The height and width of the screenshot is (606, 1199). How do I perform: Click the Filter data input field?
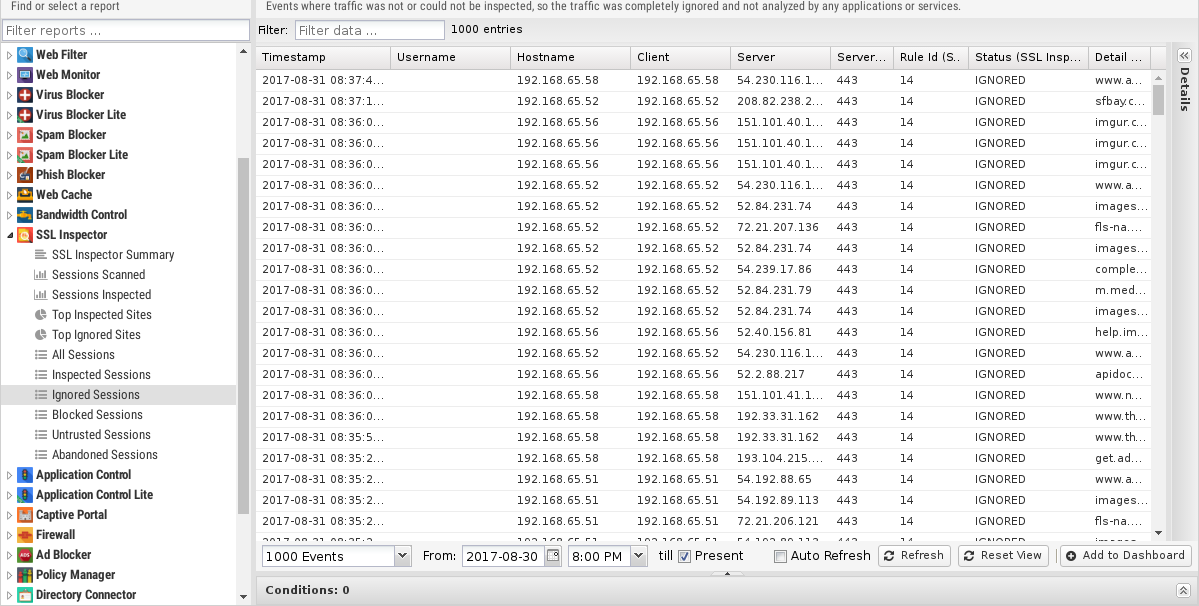coord(369,31)
